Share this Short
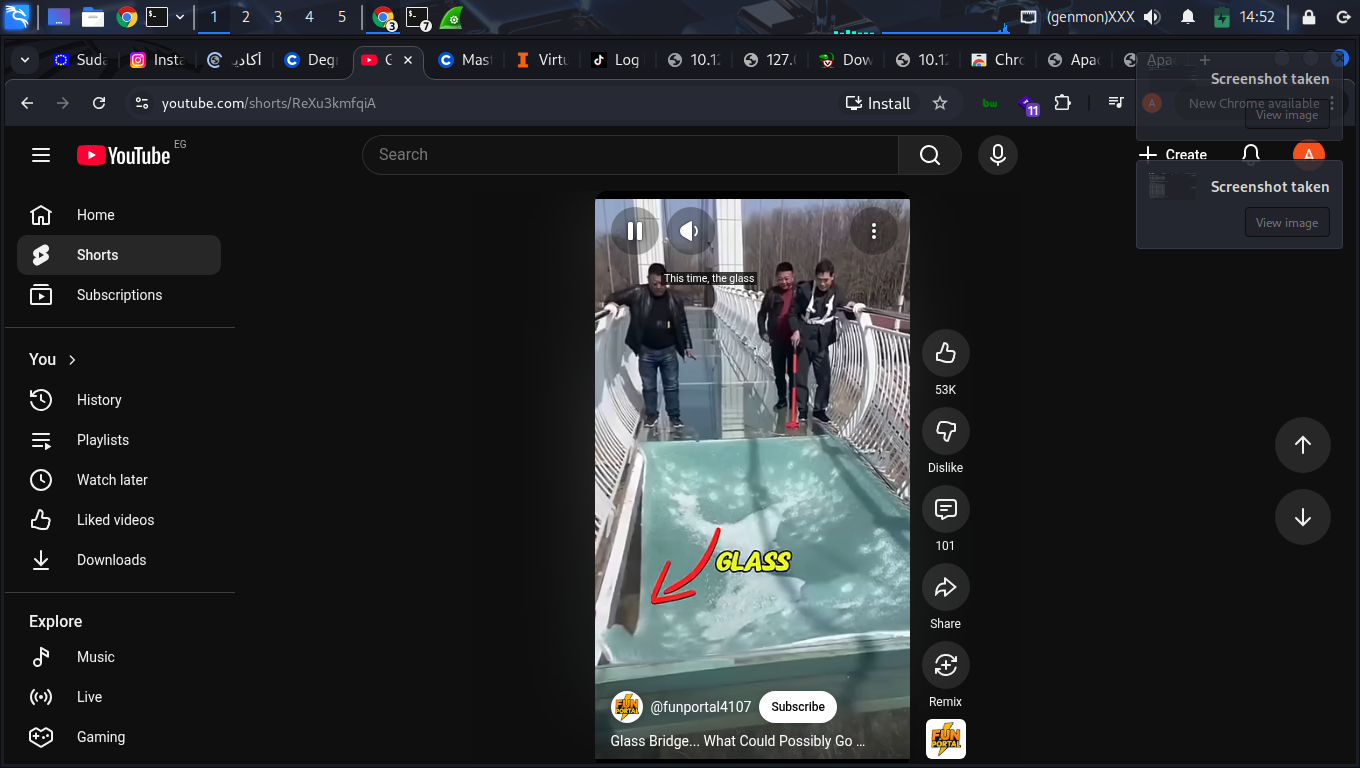The width and height of the screenshot is (1360, 768). point(946,587)
